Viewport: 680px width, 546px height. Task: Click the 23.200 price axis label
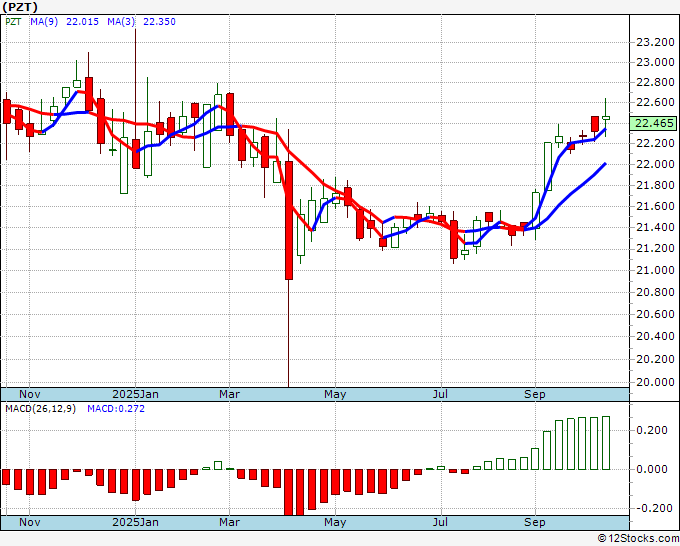(x=654, y=42)
